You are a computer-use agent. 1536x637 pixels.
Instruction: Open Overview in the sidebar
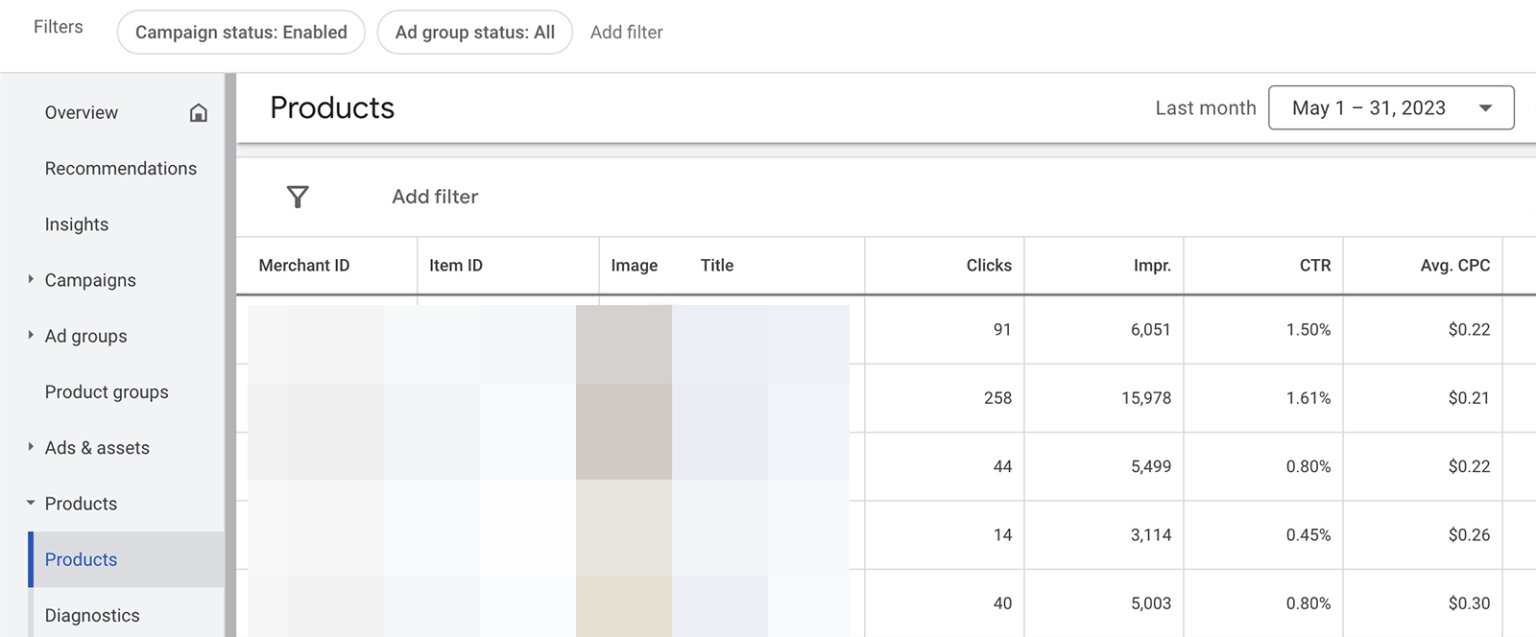[81, 113]
